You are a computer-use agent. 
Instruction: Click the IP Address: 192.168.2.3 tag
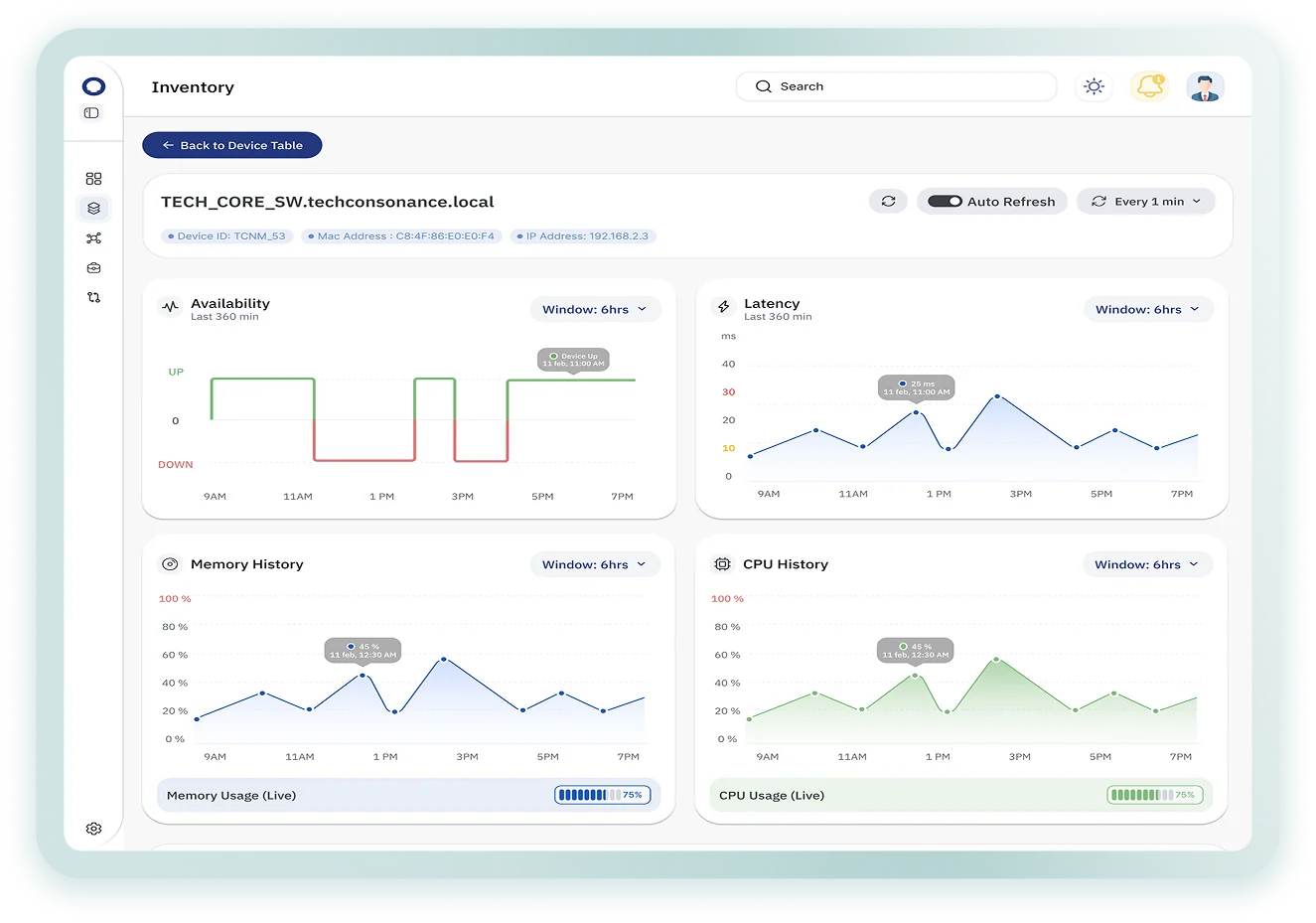point(583,236)
